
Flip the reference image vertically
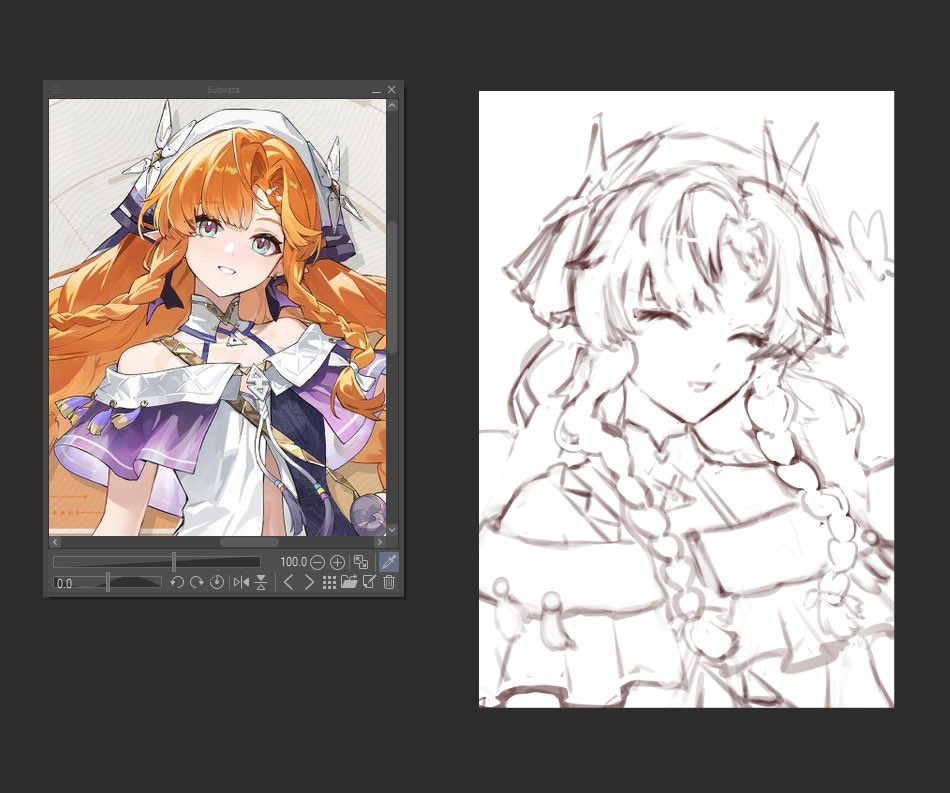[261, 583]
